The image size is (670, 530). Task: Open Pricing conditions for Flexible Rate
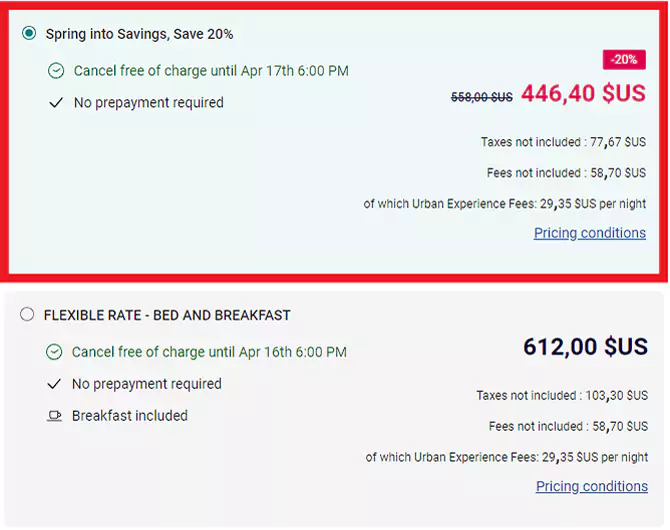tap(592, 486)
